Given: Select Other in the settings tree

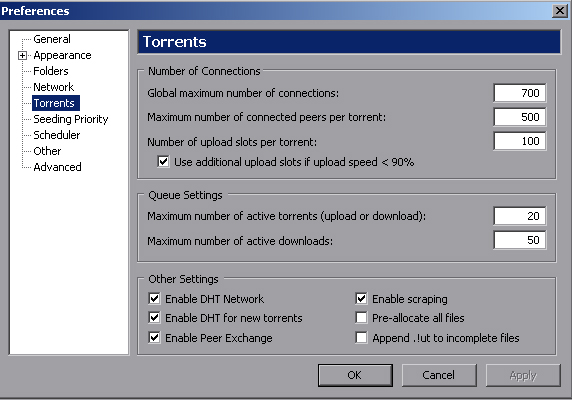Looking at the screenshot, I should [x=47, y=151].
